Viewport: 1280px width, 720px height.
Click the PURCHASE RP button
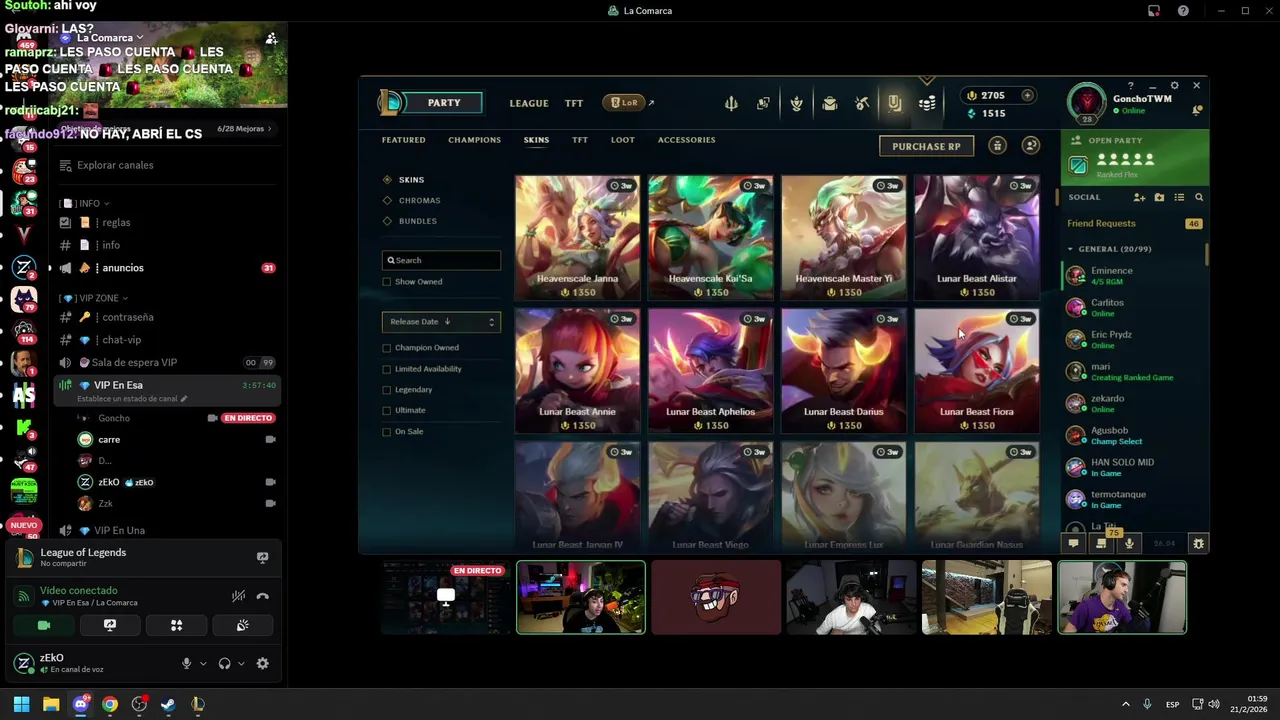(926, 146)
